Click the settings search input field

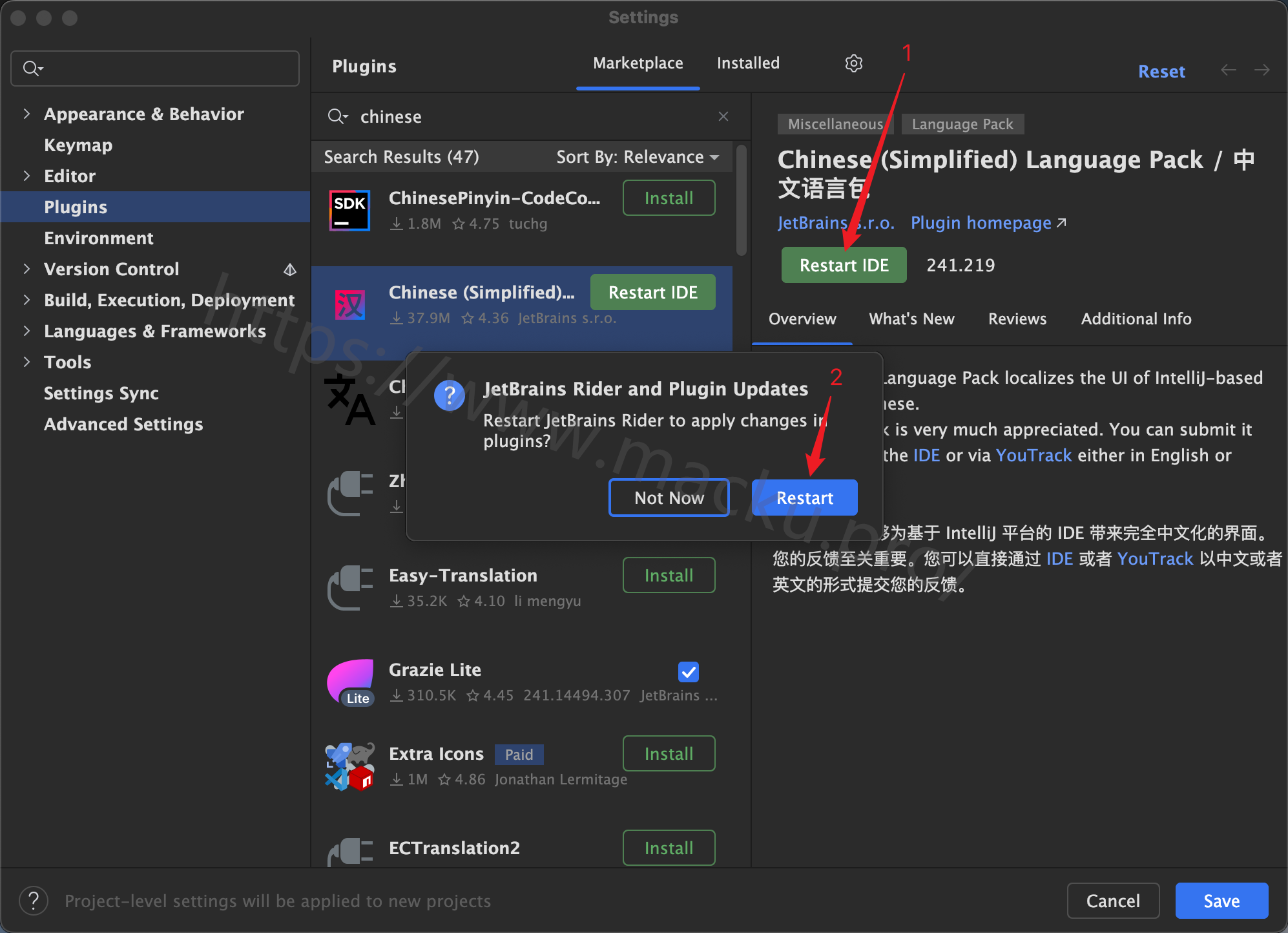coord(155,68)
